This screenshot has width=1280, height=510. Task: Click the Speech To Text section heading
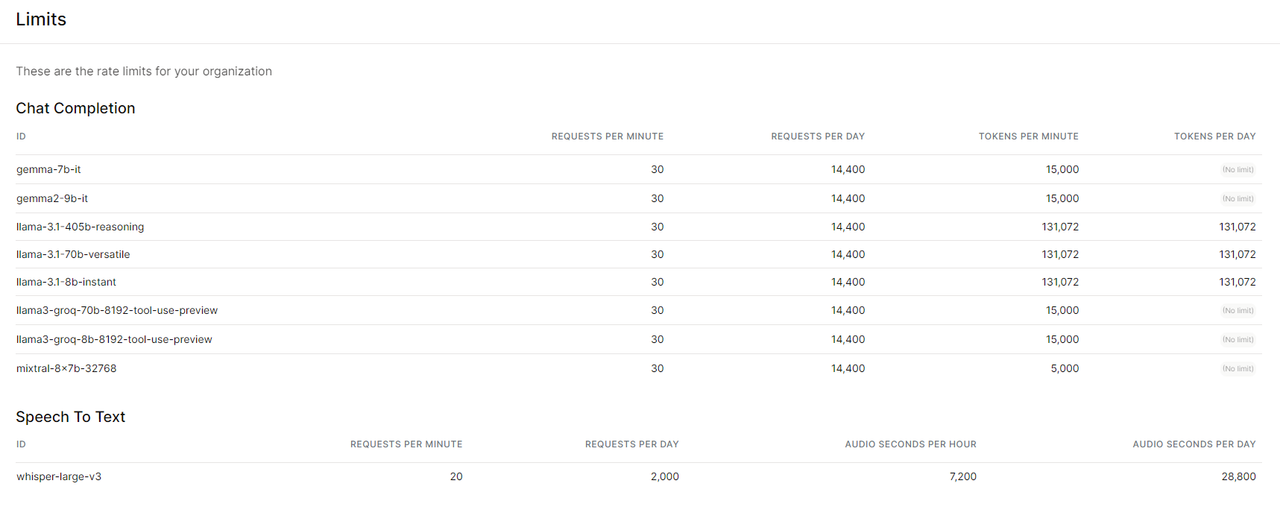tap(70, 417)
